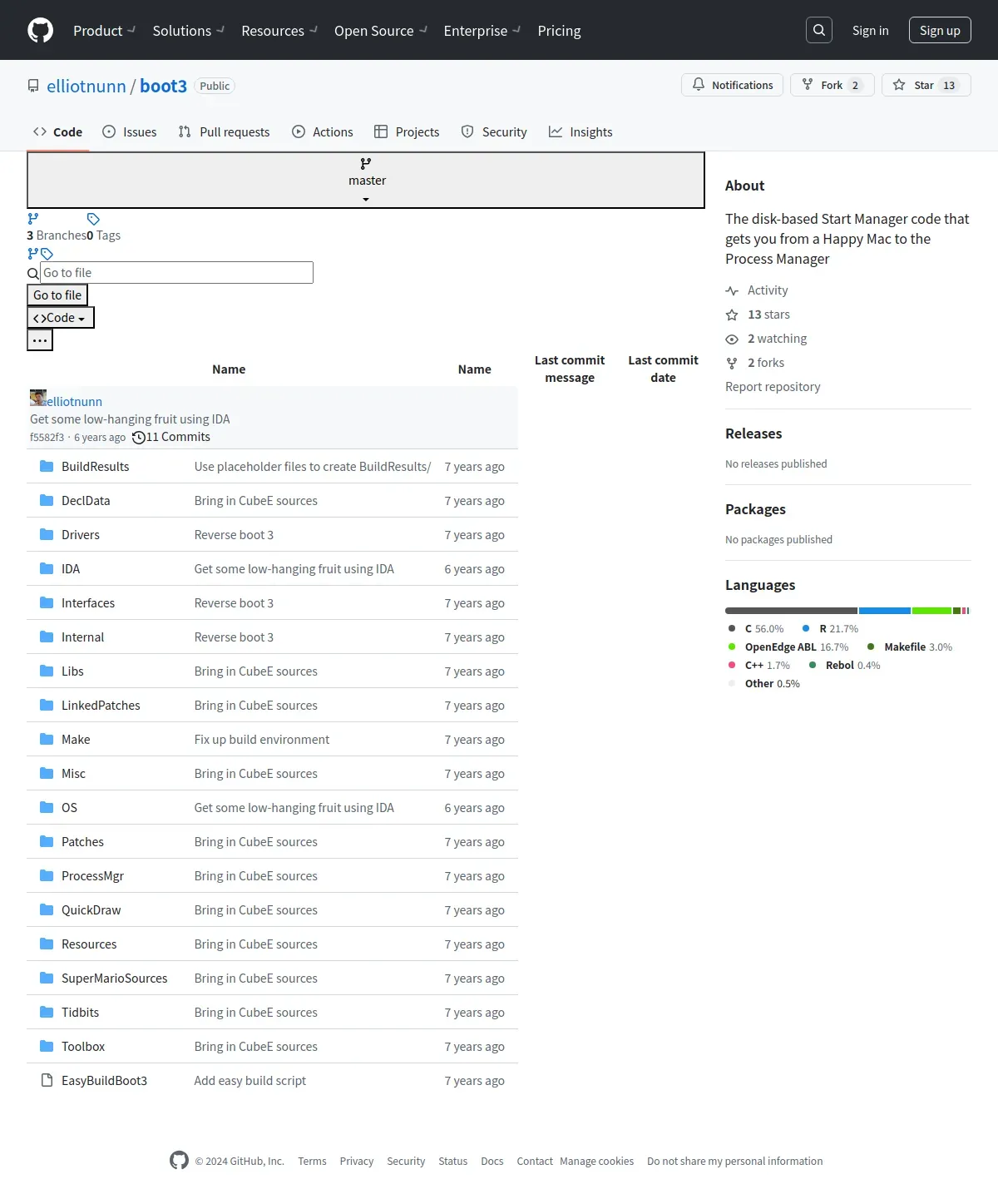
Task: Open commit 'Add easy build script'
Action: (x=249, y=1080)
